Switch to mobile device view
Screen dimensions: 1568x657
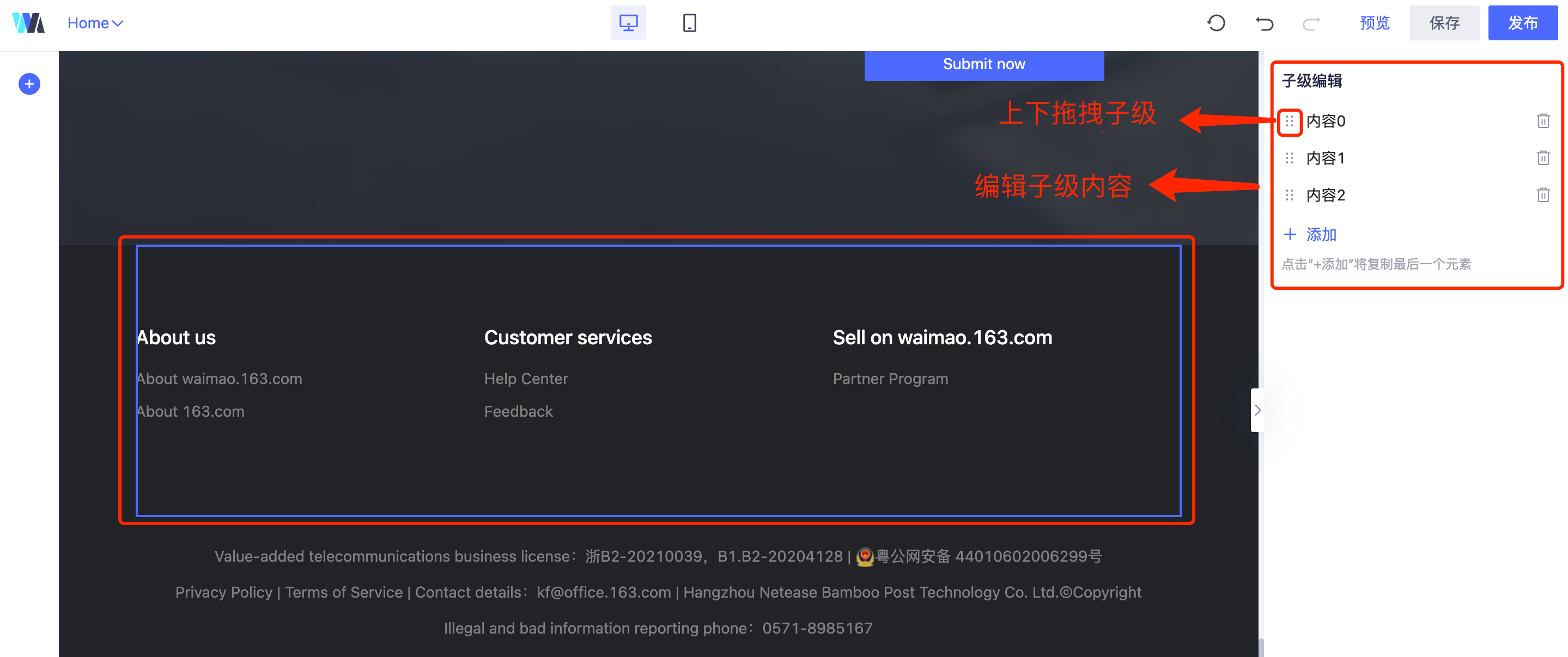[689, 23]
